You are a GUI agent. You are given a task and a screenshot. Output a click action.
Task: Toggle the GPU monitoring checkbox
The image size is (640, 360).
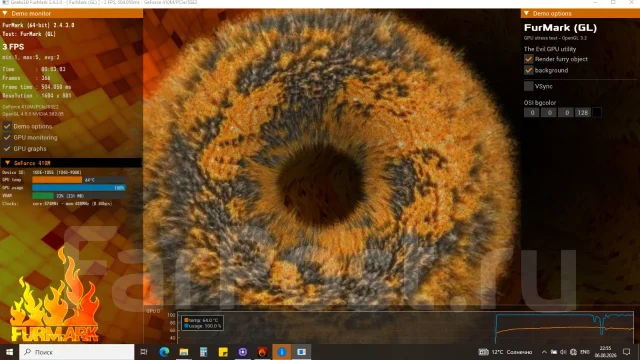(x=7, y=138)
